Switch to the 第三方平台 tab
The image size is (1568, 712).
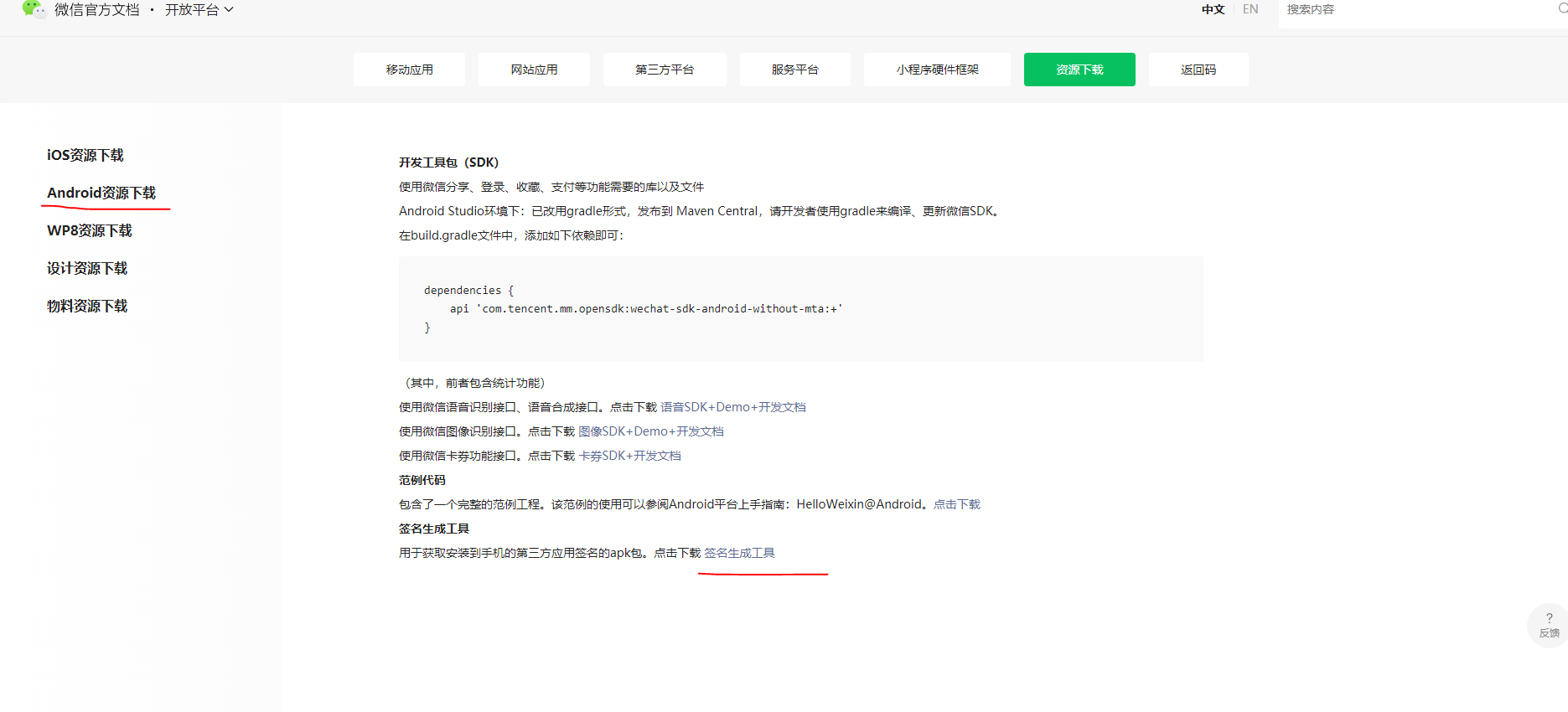665,70
